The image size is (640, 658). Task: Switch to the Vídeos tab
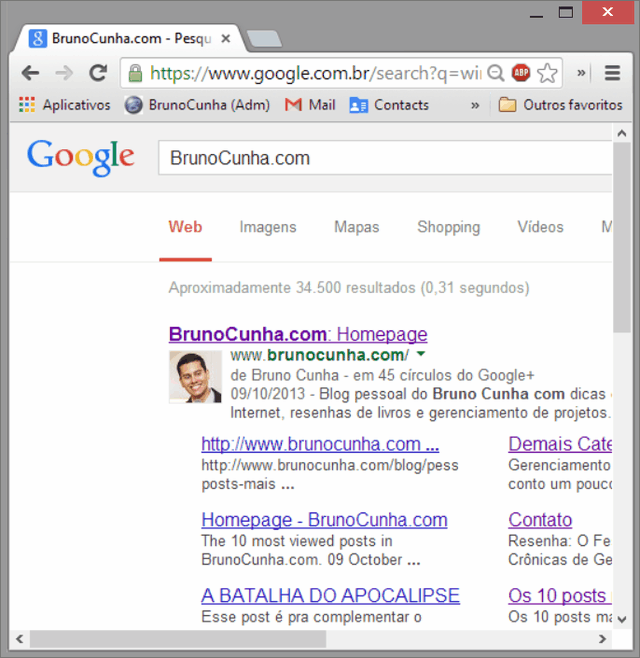pyautogui.click(x=540, y=227)
